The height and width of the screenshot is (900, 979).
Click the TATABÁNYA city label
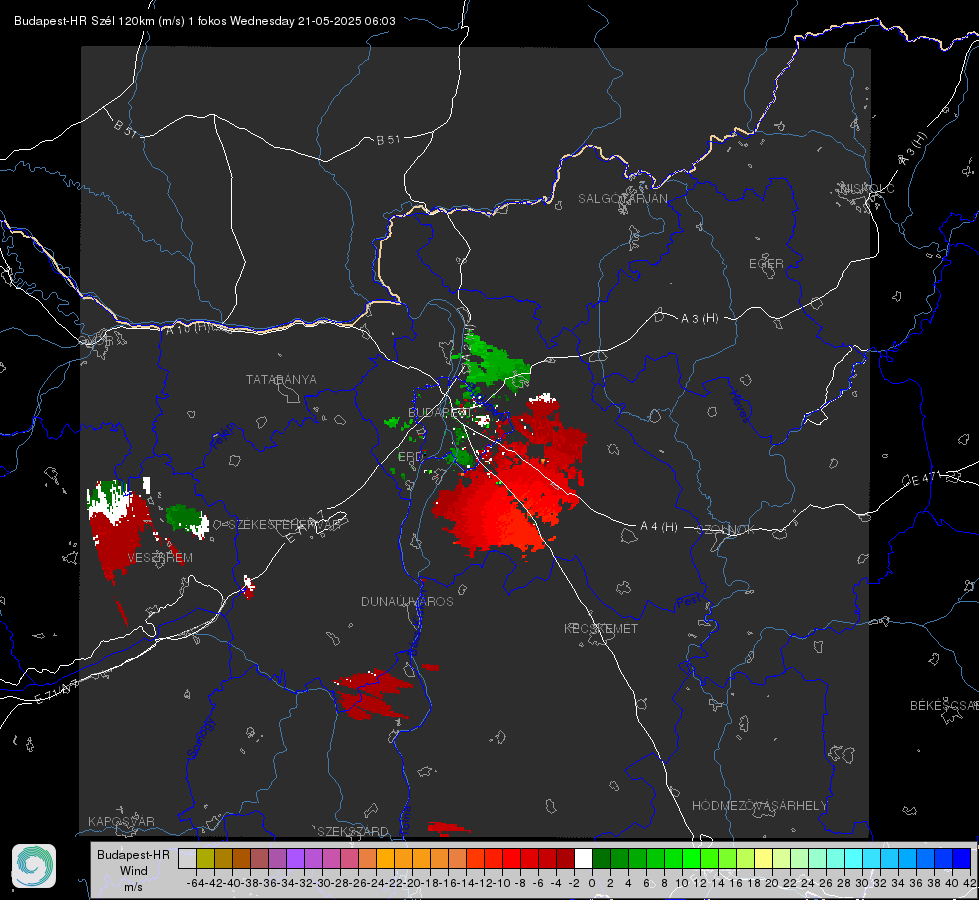pos(281,380)
